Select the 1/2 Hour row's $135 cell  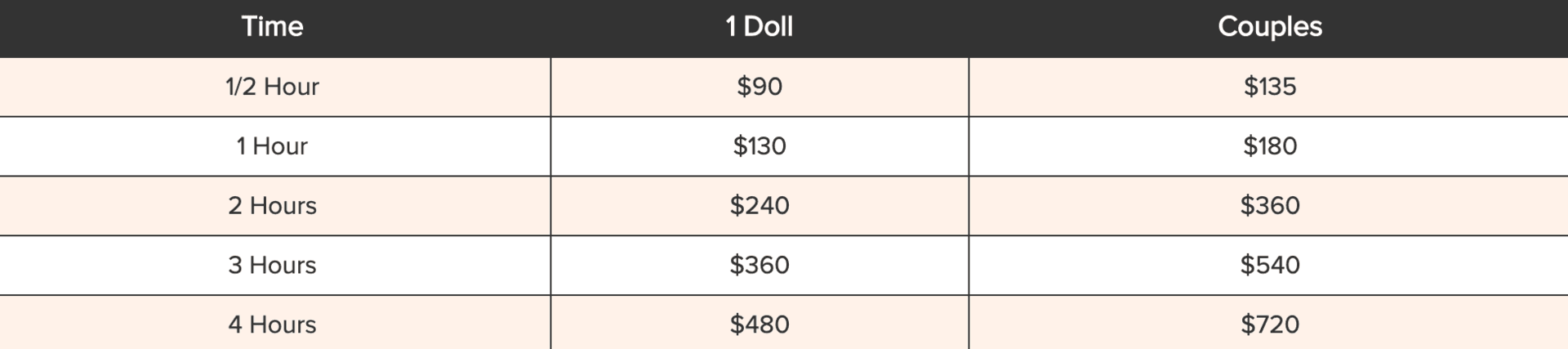click(x=1268, y=87)
